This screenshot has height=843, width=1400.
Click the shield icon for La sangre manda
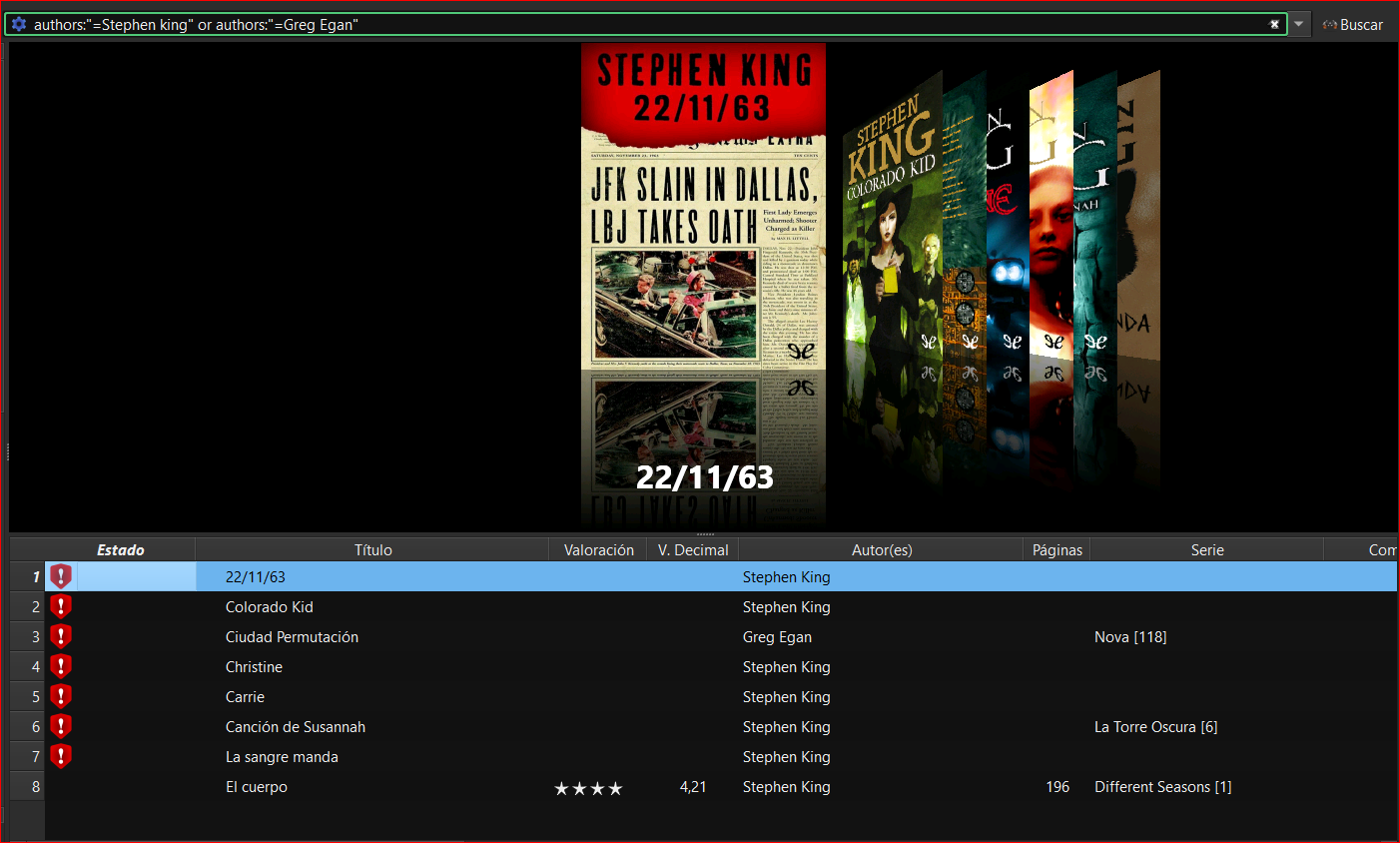click(x=61, y=756)
